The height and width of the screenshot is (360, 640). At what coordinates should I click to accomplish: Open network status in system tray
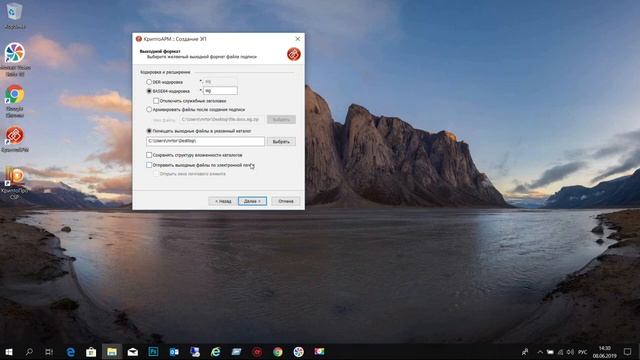[560, 352]
